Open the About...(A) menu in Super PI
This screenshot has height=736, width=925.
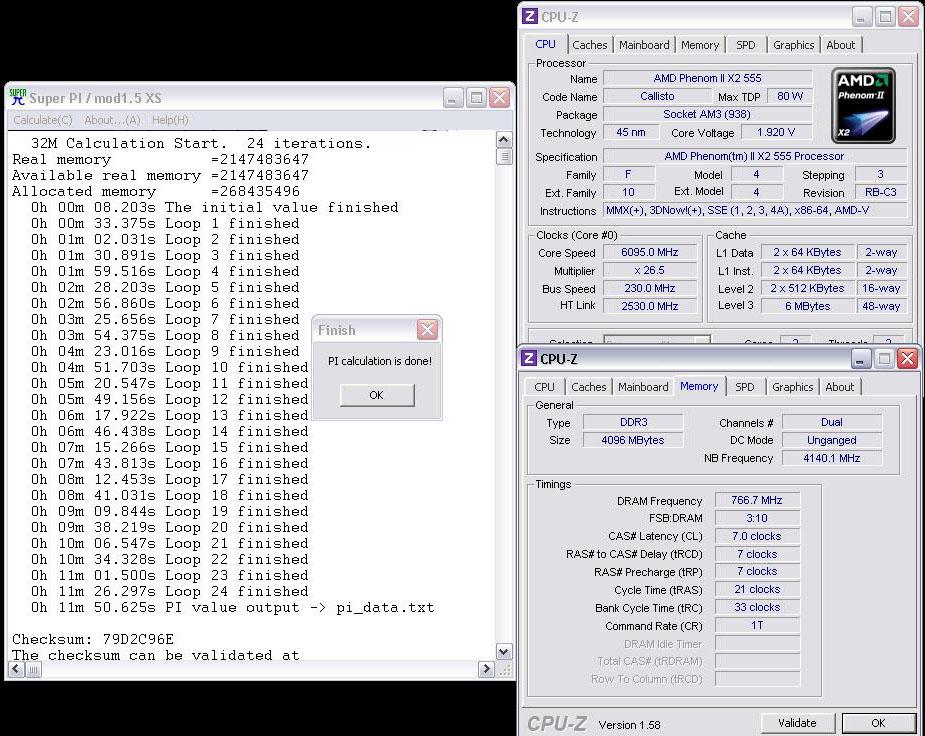coord(112,120)
